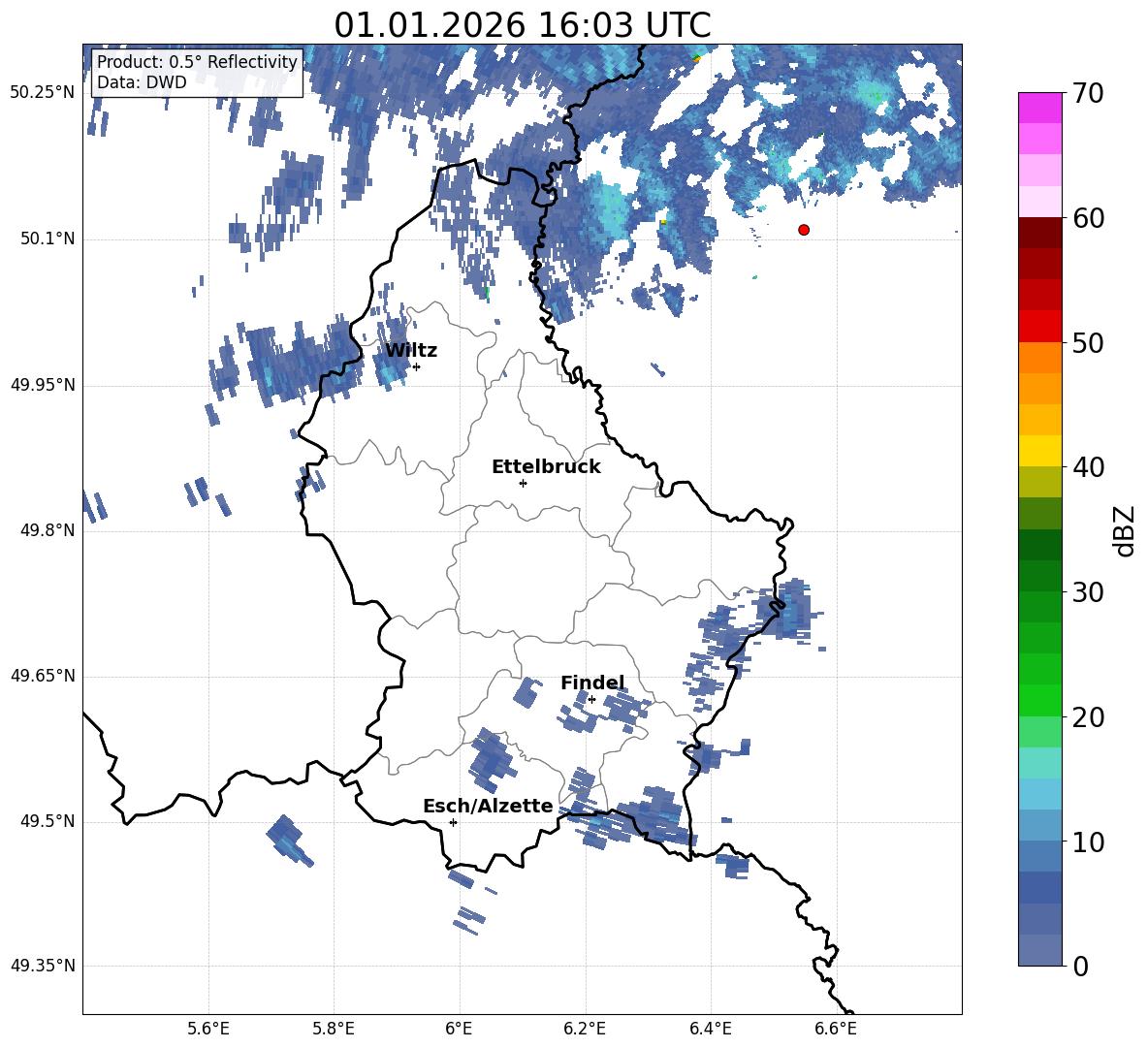
Task: Click the Findel city label
Action: (x=592, y=683)
